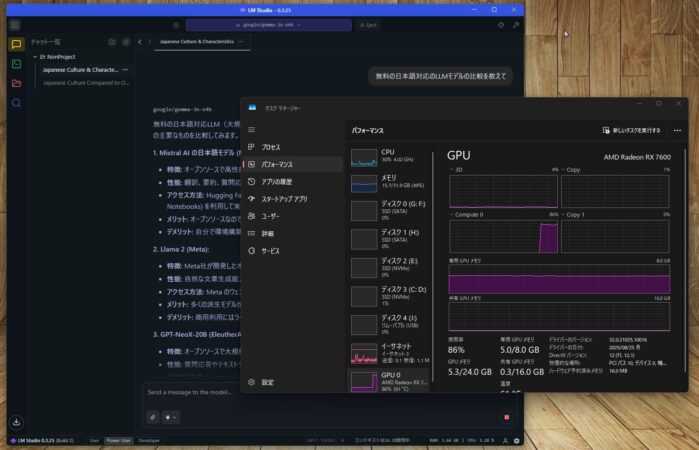Image resolution: width=699 pixels, height=450 pixels.
Task: Create a new folder in the LM Studio chat list
Action: click(x=112, y=42)
